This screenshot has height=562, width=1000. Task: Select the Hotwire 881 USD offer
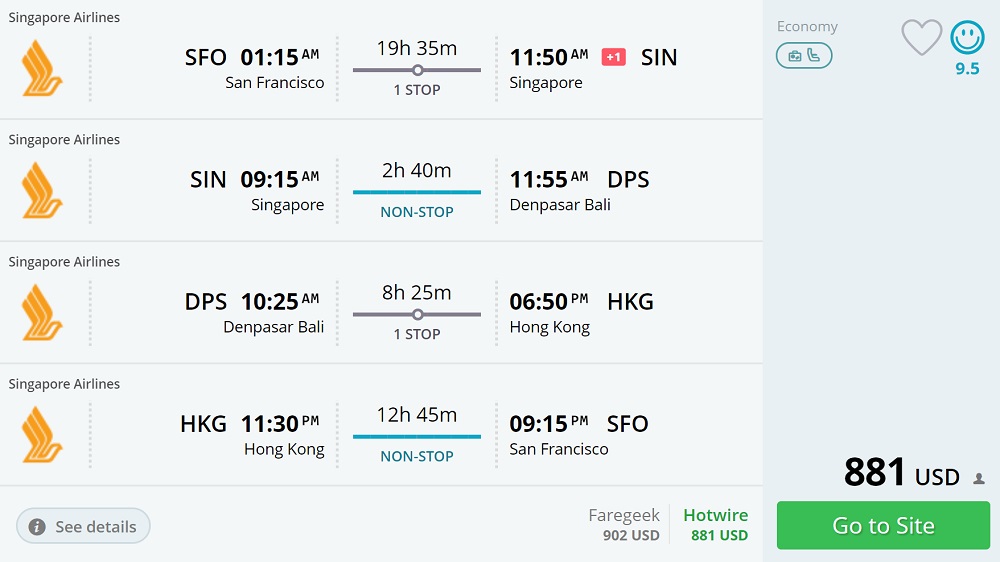click(715, 525)
